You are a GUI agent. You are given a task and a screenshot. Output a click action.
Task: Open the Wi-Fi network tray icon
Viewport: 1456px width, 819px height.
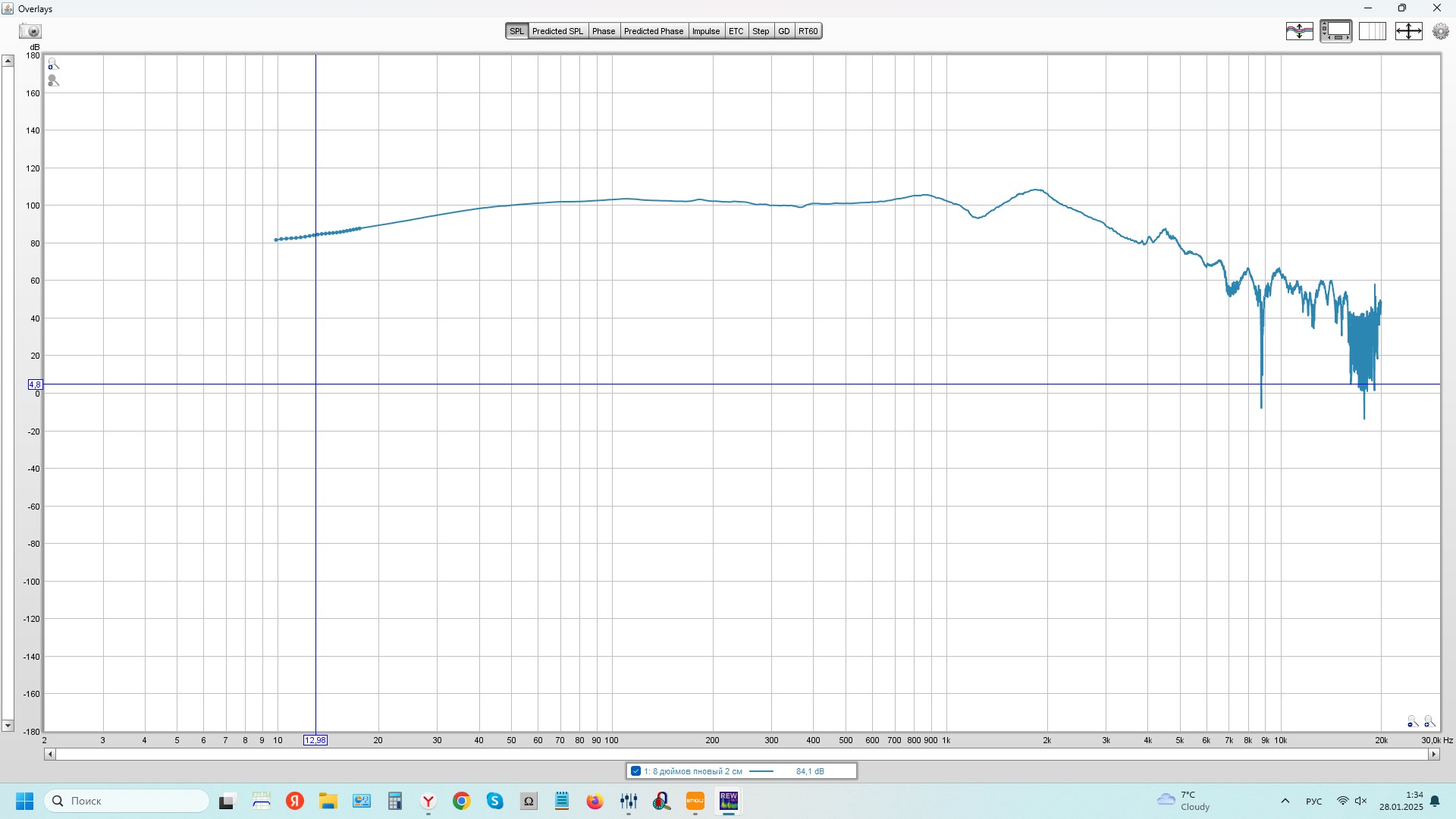(x=1342, y=801)
